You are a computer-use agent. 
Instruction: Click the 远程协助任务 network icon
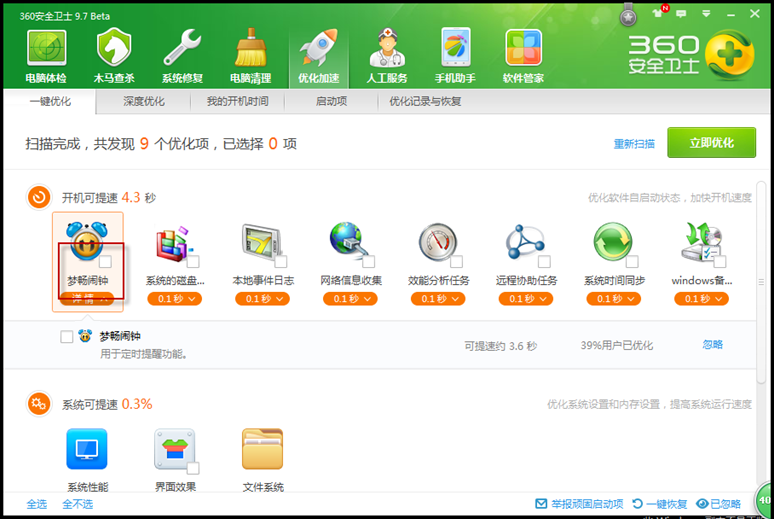(x=525, y=242)
